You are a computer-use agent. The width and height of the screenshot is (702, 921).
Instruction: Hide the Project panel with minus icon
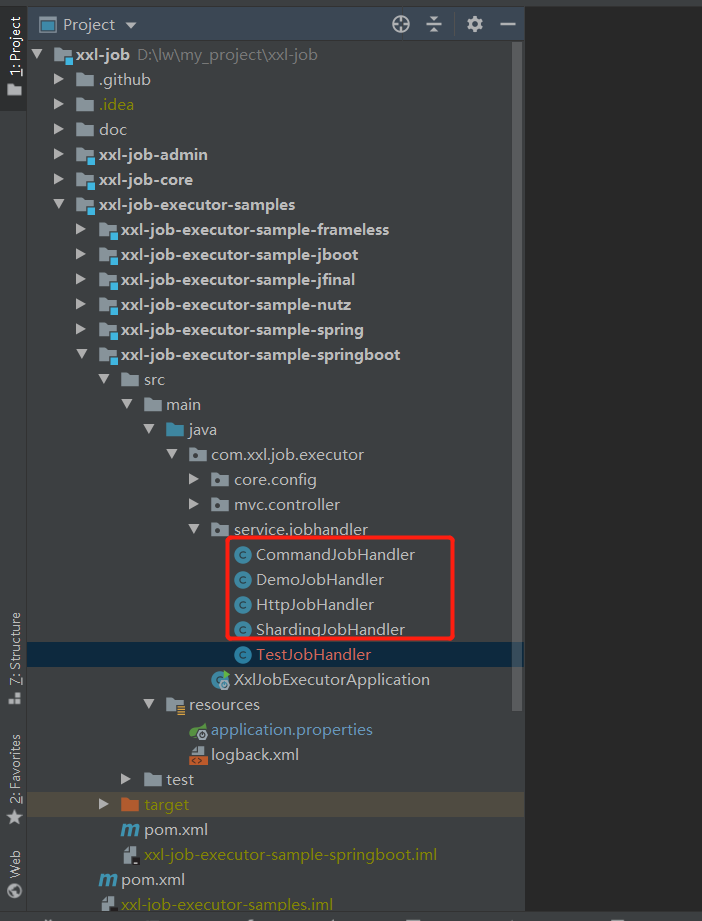click(x=508, y=24)
